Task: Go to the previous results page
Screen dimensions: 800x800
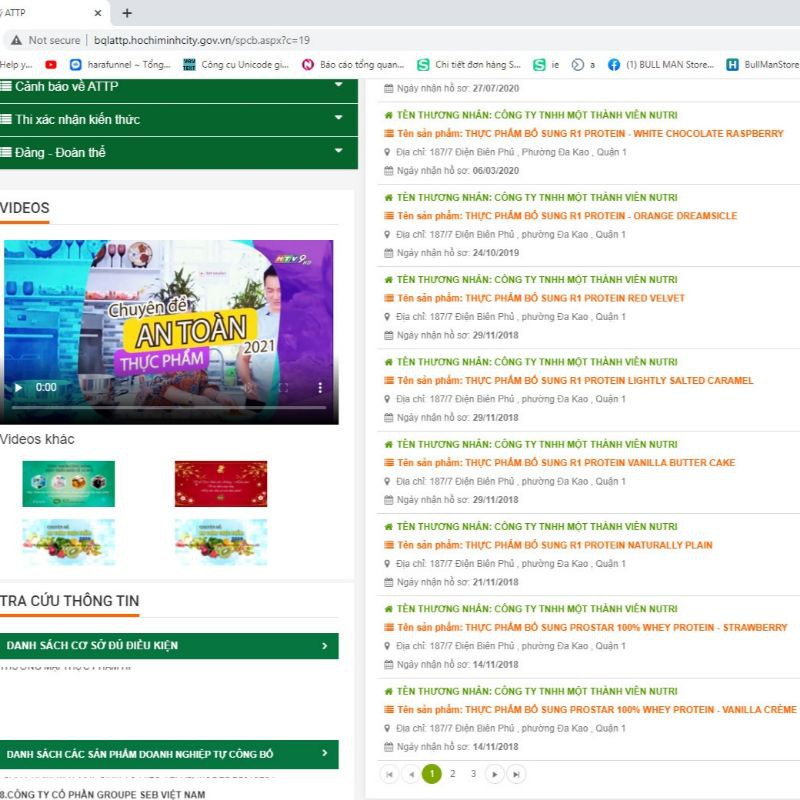Action: 411,774
